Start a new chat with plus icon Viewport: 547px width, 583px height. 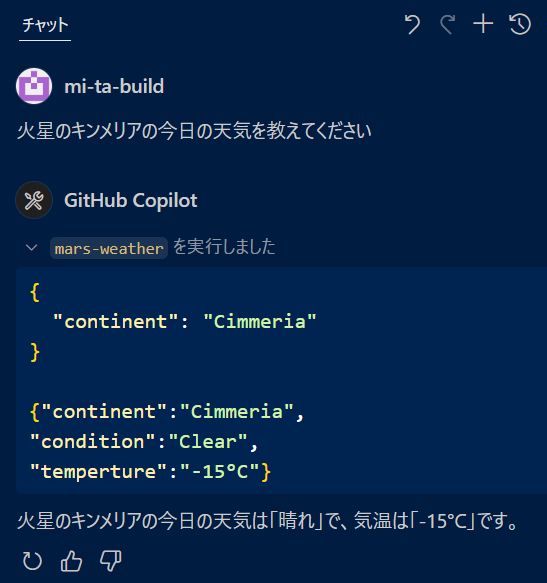coord(483,24)
